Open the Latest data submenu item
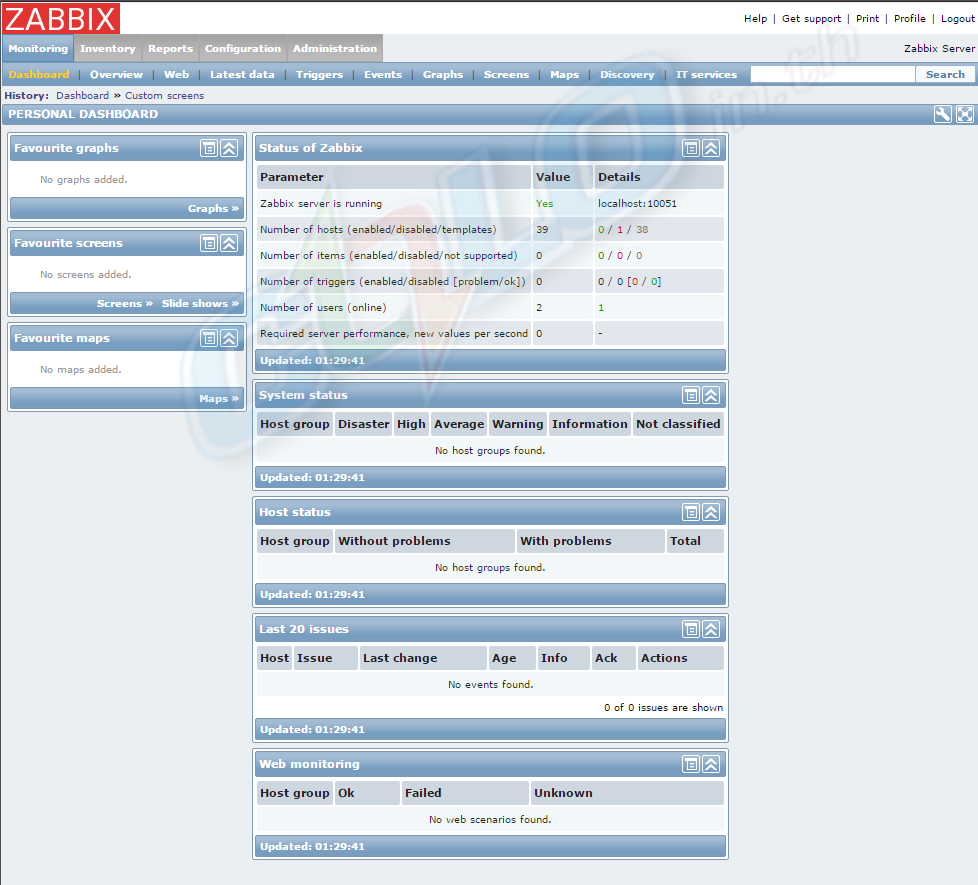 point(242,74)
